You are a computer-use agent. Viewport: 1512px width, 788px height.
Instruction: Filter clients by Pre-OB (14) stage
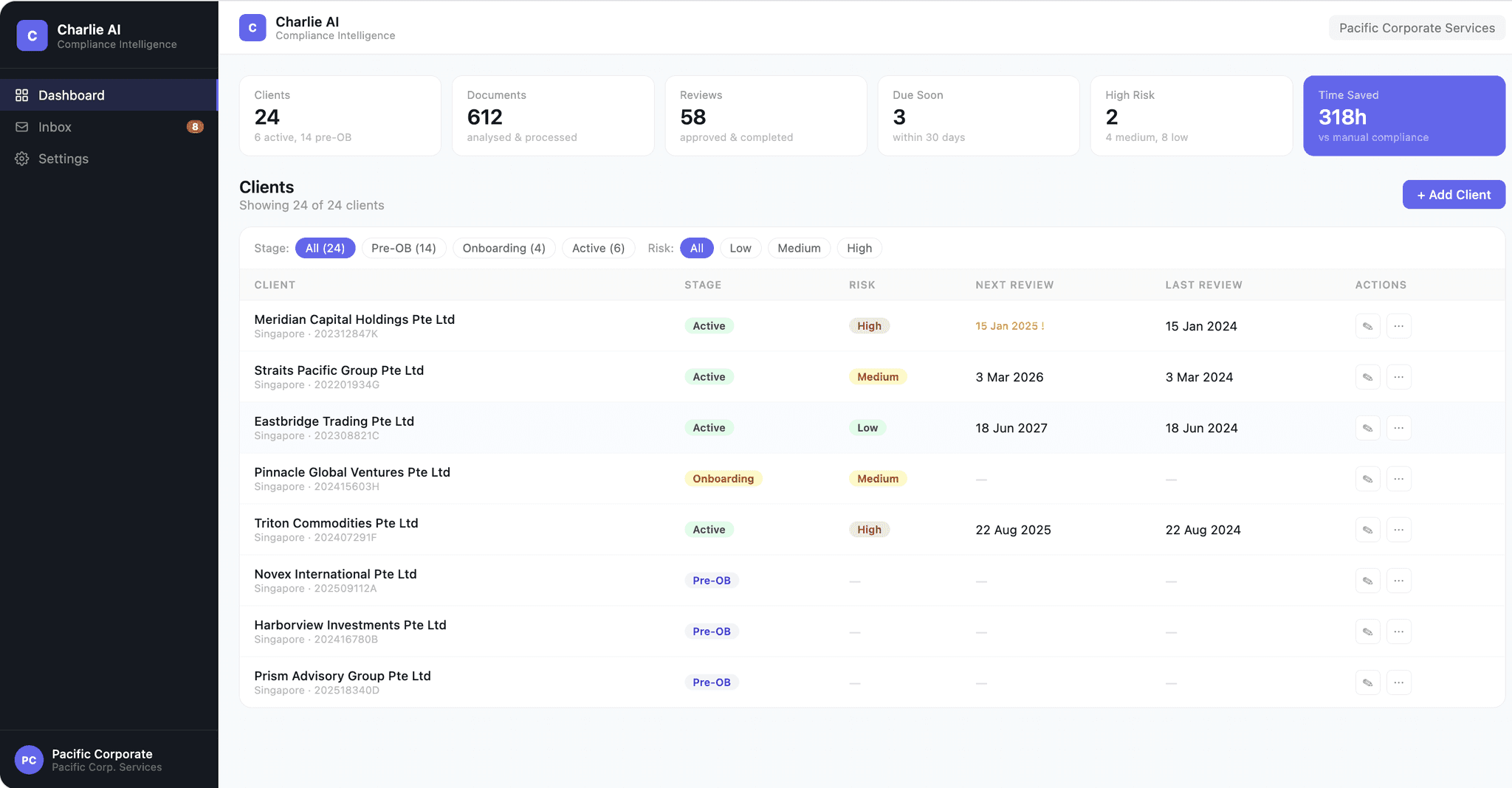tap(404, 248)
